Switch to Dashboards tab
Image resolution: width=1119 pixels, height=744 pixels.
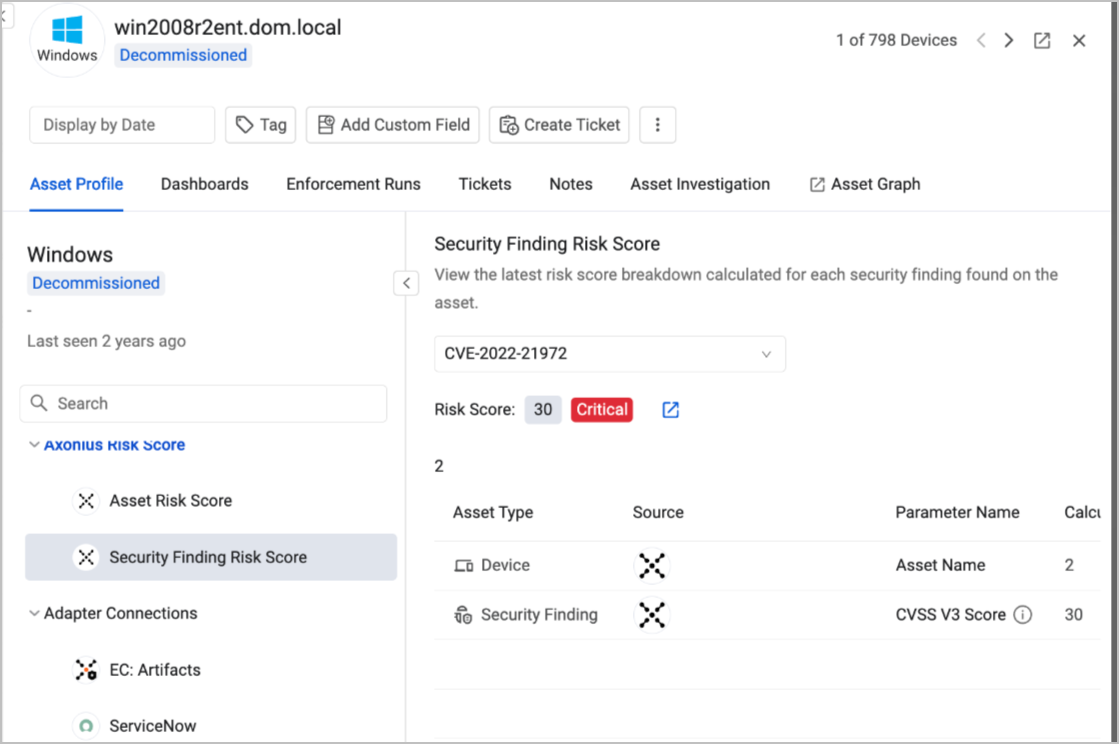205,184
